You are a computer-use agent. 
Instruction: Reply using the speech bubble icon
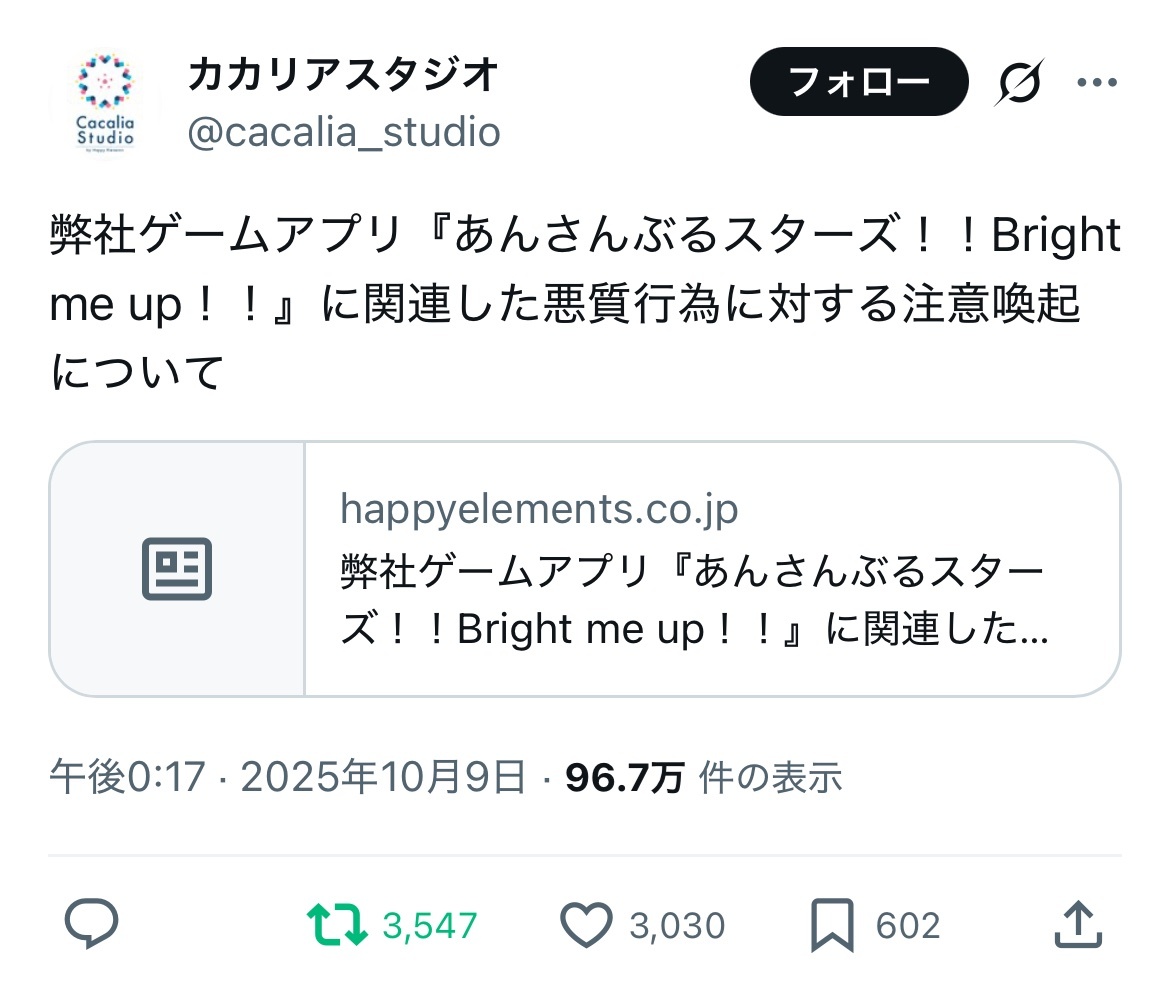pyautogui.click(x=92, y=925)
